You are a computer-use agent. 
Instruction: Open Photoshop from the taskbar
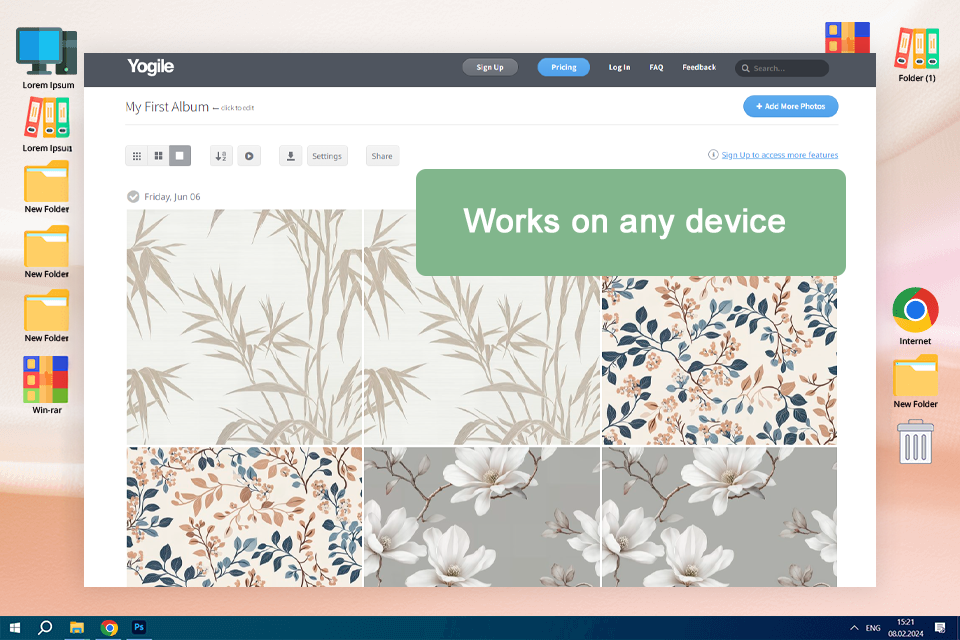pos(139,628)
